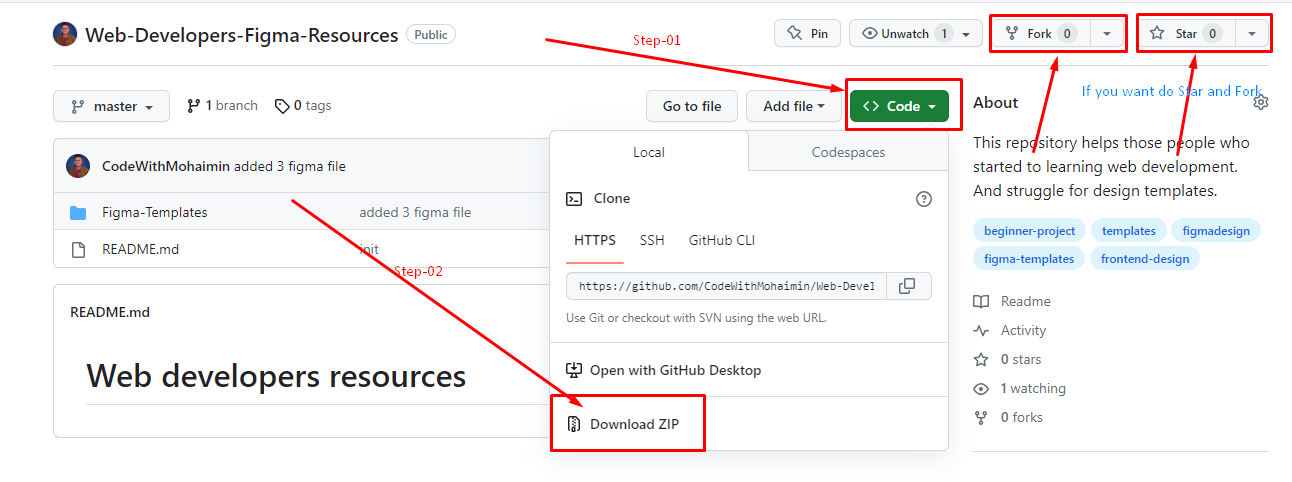Image resolution: width=1292 pixels, height=482 pixels.
Task: Star the repository with Star button
Action: pos(1186,33)
